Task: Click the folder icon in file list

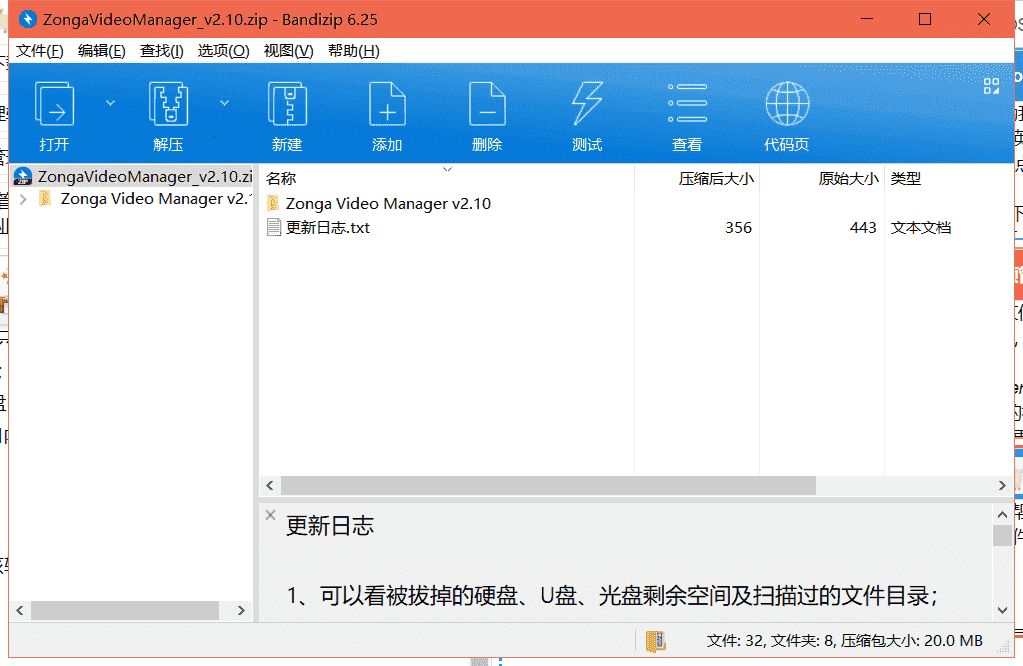Action: coord(273,204)
